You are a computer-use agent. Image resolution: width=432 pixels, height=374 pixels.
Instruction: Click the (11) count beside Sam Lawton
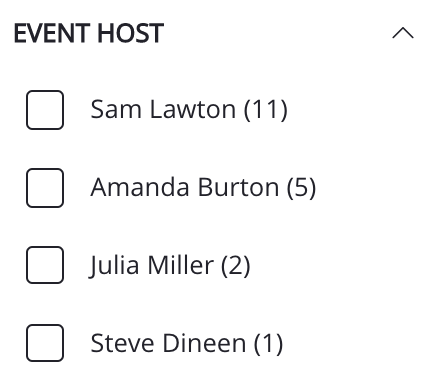[266, 109]
